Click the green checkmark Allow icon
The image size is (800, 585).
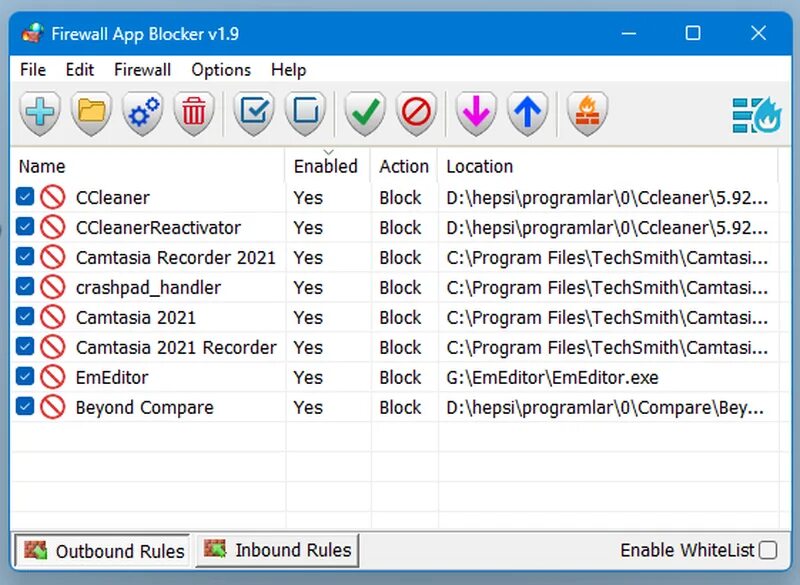pos(365,113)
